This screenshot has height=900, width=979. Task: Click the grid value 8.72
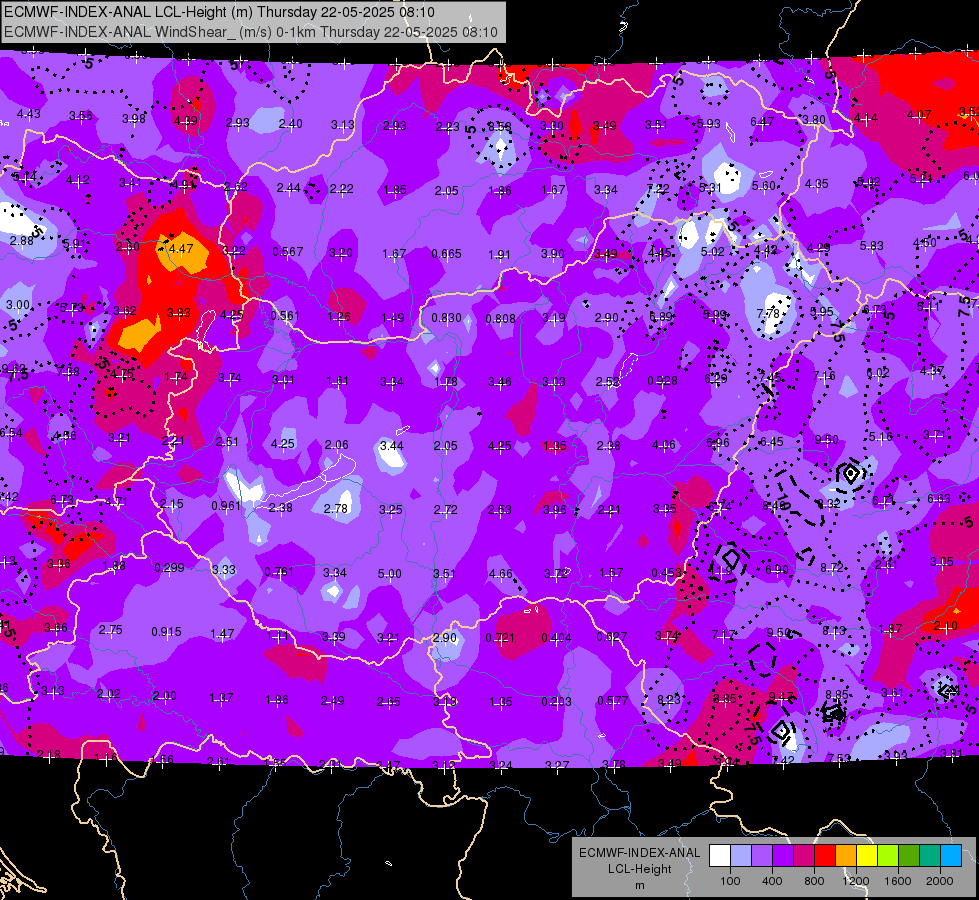coord(832,567)
